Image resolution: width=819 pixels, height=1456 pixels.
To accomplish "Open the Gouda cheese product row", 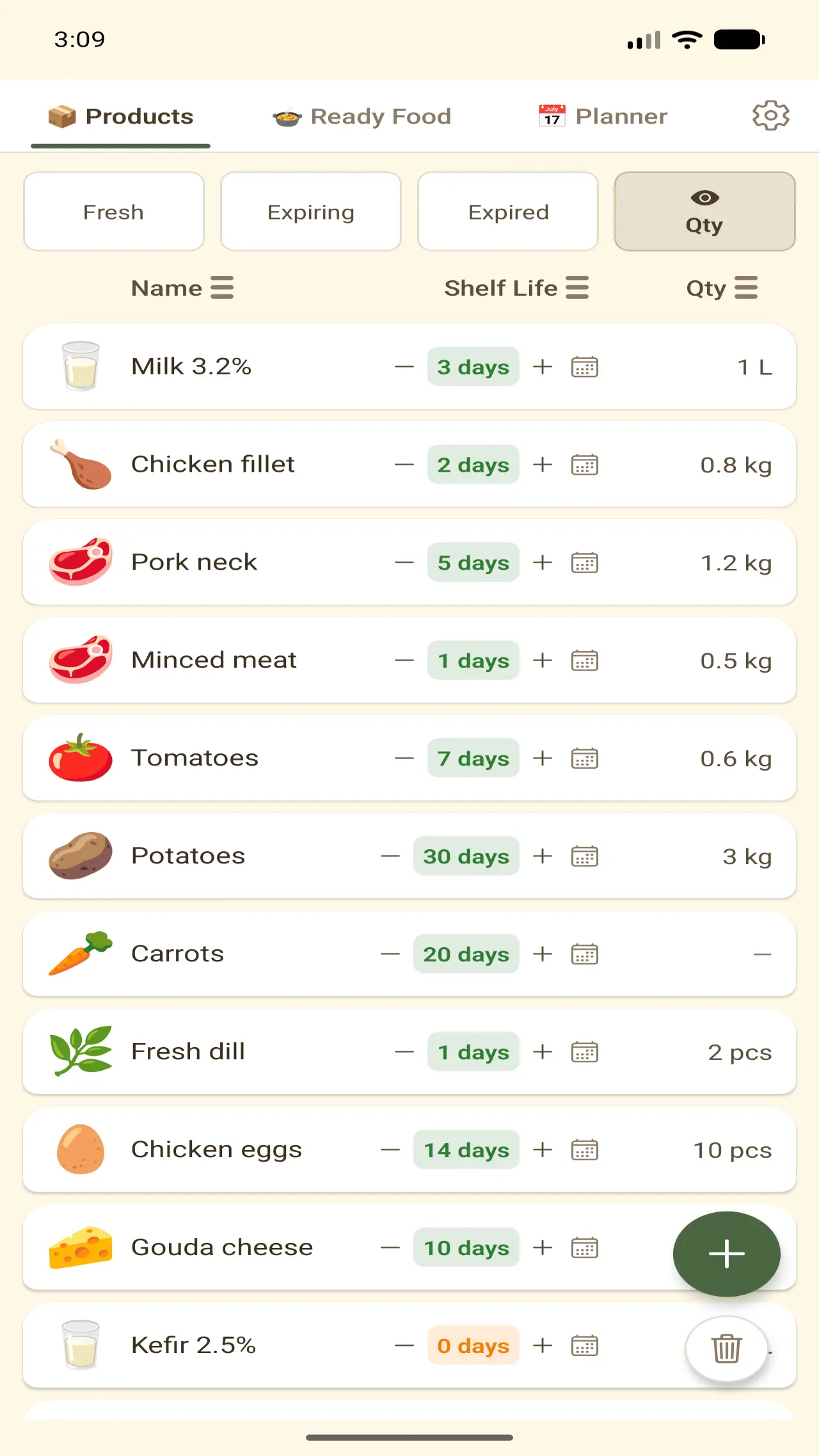I will pyautogui.click(x=409, y=1247).
